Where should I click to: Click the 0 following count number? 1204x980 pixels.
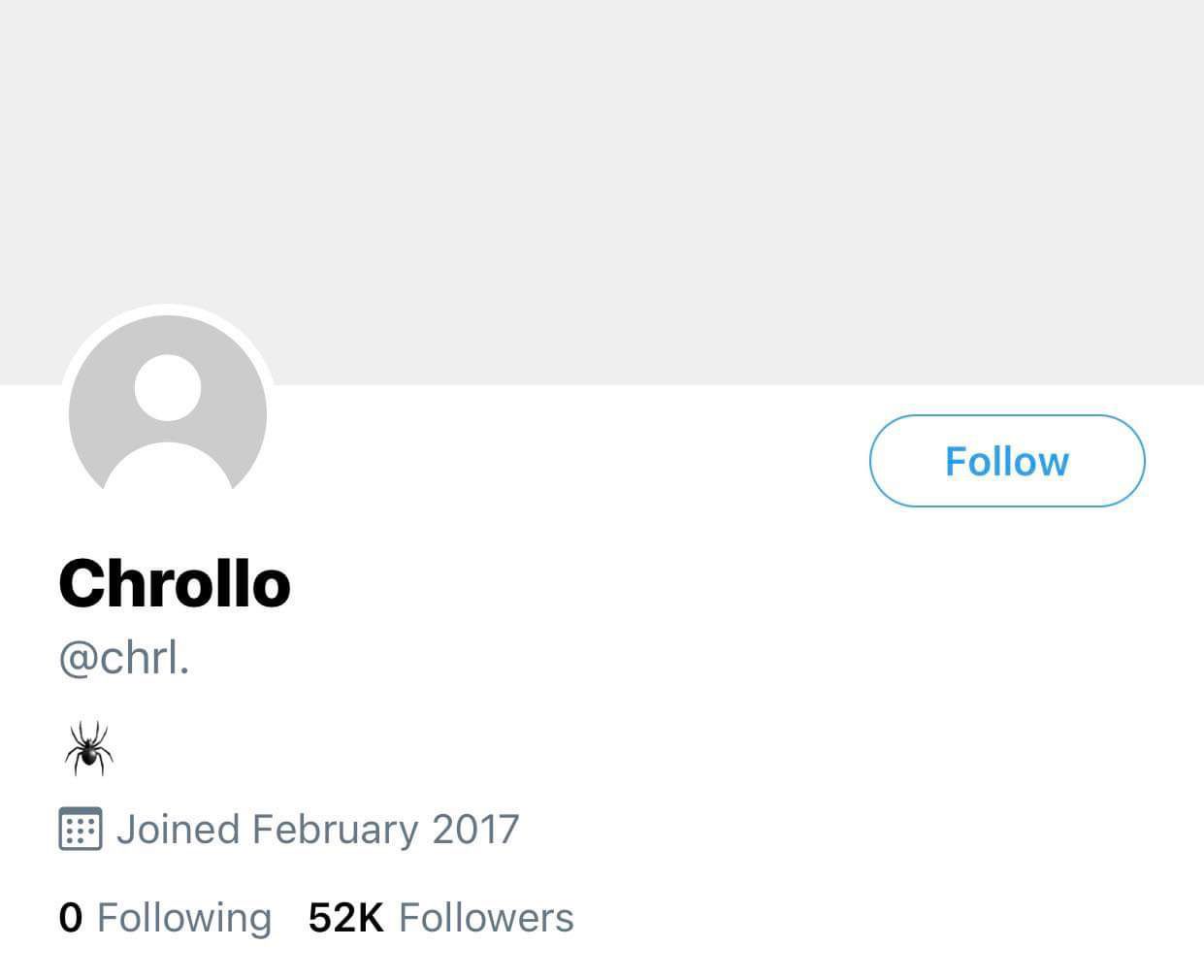click(70, 917)
